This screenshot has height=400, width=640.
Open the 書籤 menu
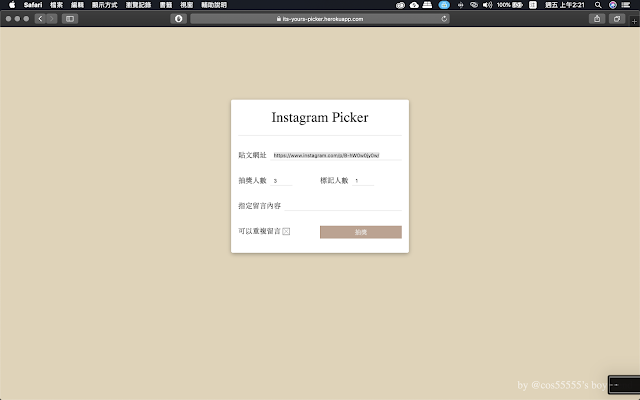pyautogui.click(x=166, y=5)
